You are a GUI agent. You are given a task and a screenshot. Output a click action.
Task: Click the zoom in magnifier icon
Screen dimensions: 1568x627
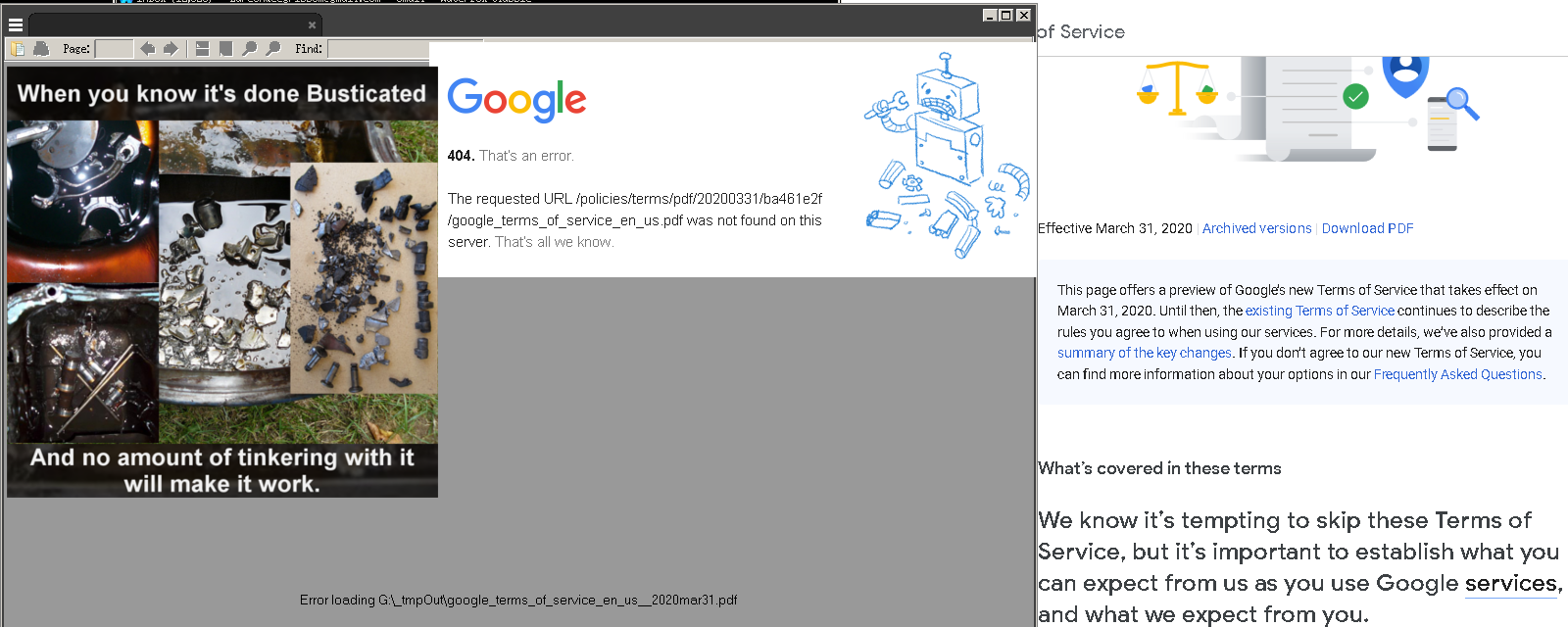pyautogui.click(x=272, y=49)
